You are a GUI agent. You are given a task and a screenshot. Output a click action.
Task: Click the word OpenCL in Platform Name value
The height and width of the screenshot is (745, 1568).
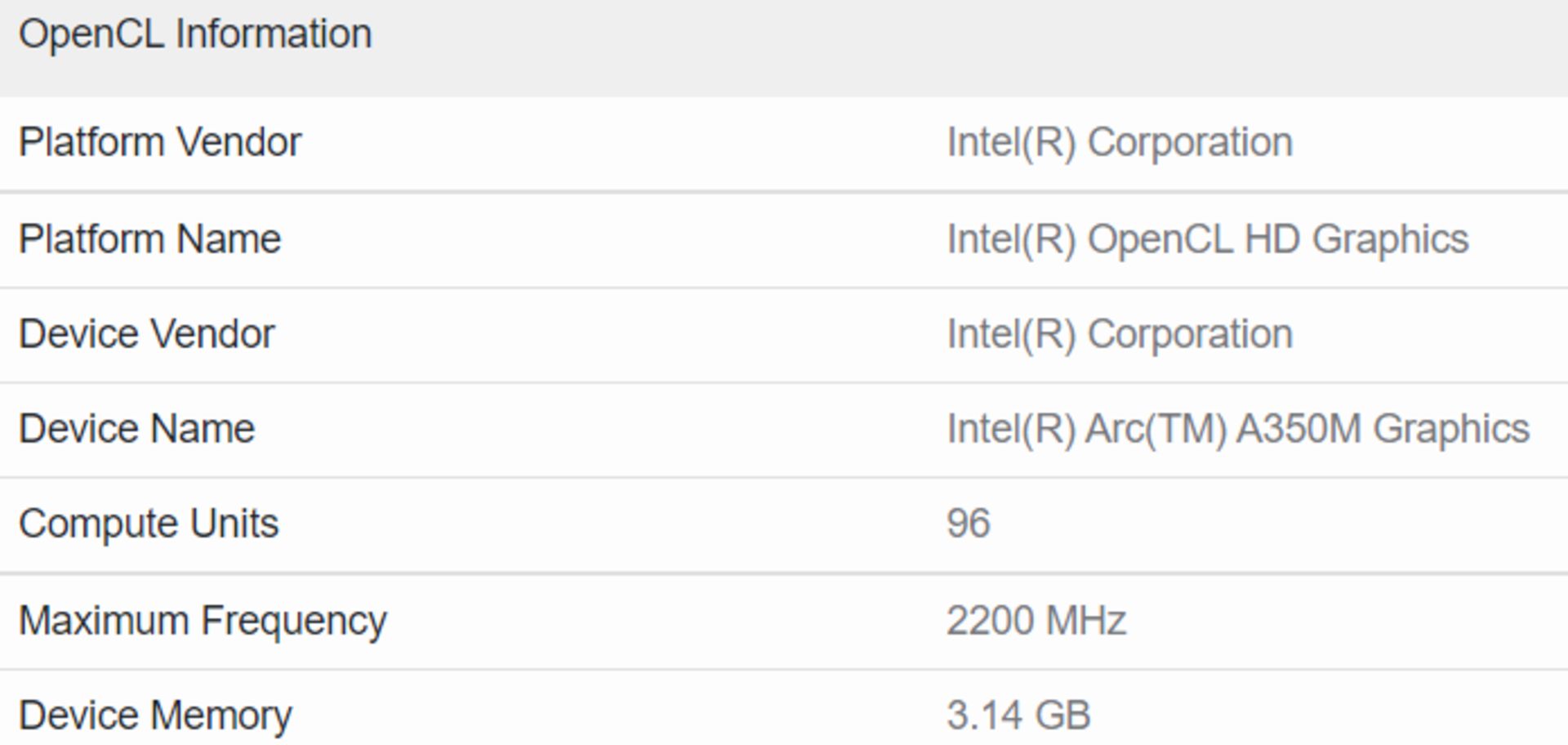(x=1160, y=239)
